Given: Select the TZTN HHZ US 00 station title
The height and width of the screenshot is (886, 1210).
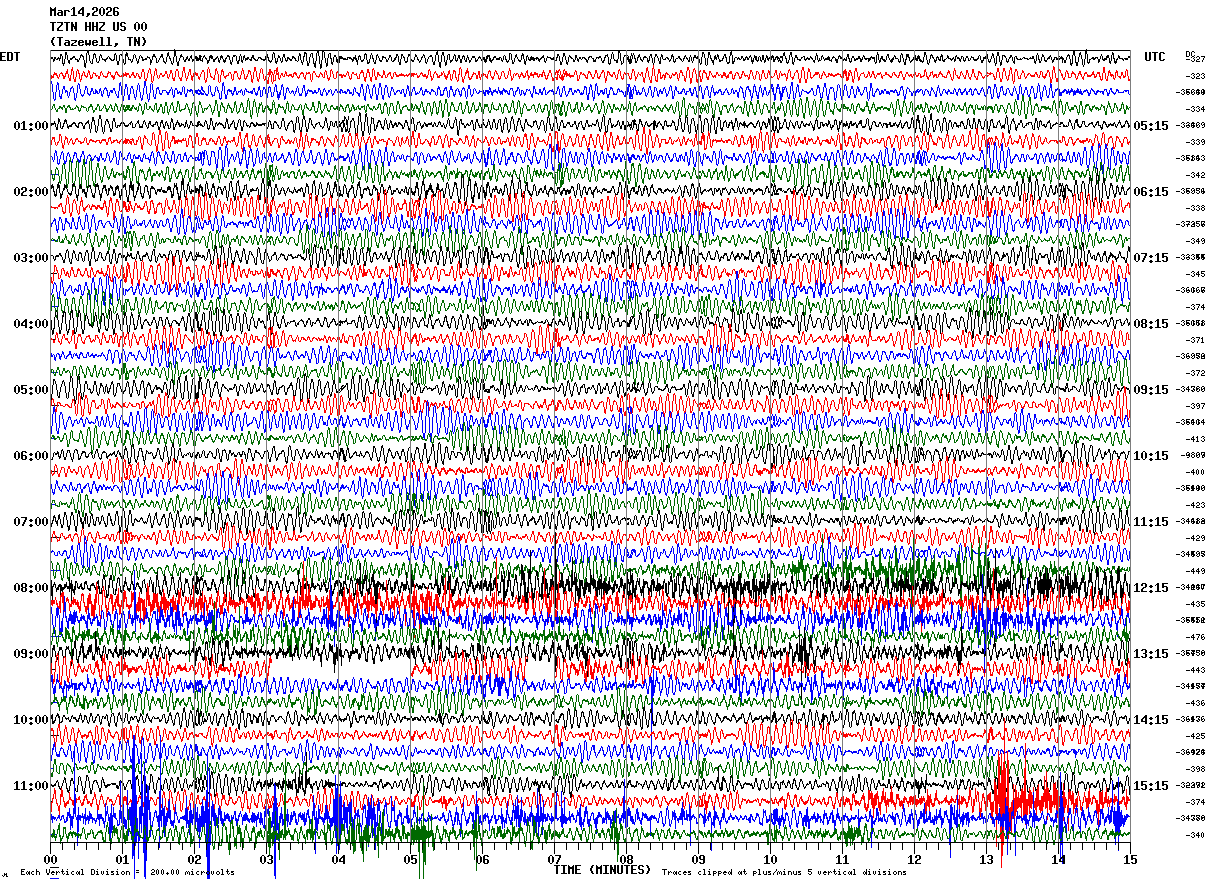Looking at the screenshot, I should 98,27.
